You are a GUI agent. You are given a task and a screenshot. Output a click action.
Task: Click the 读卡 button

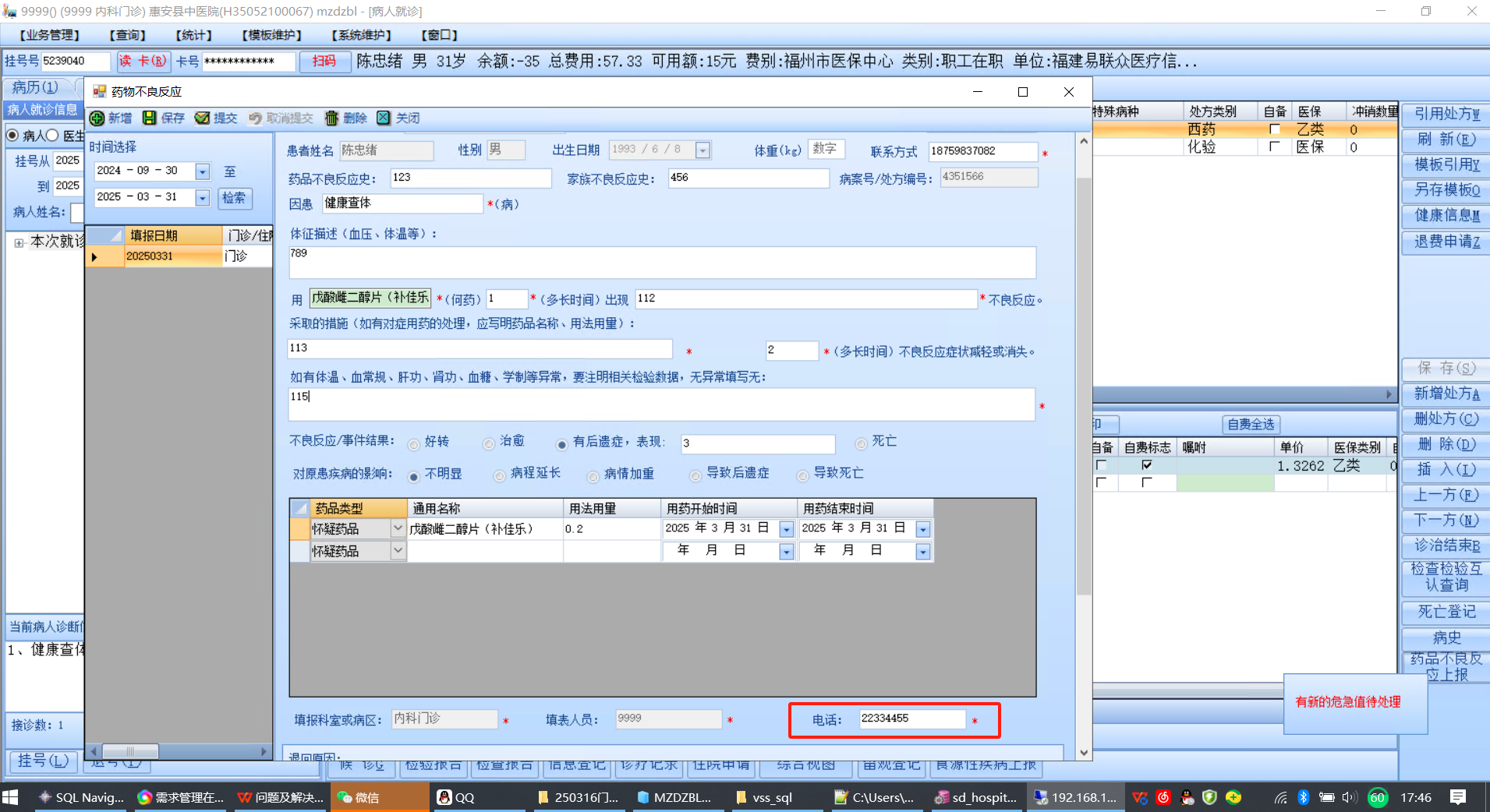(143, 61)
